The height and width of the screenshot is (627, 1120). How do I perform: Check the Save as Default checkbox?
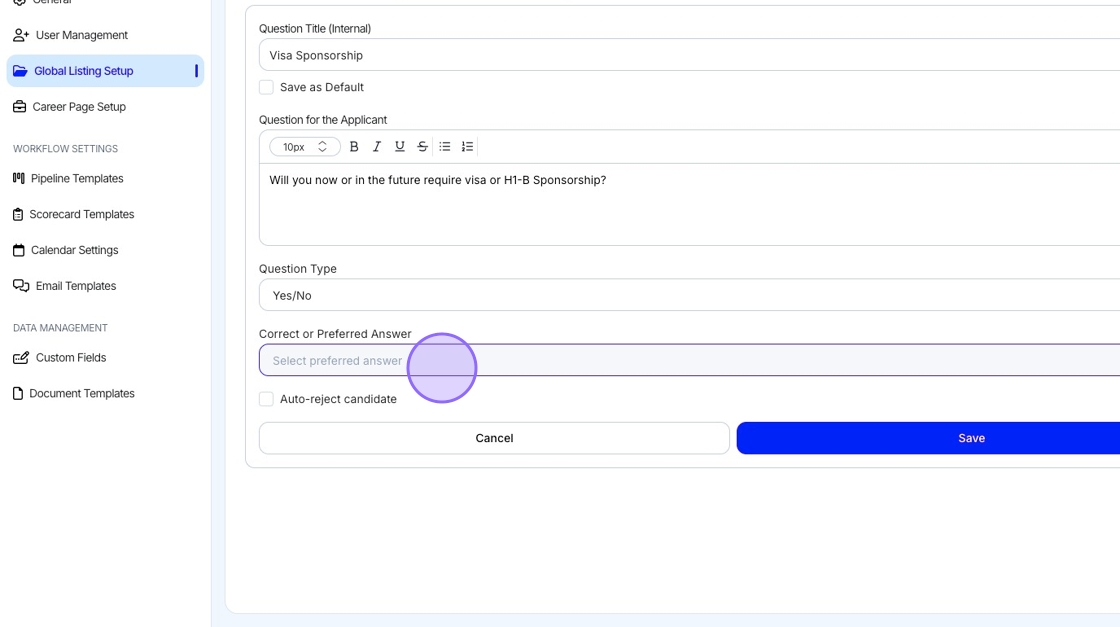point(266,87)
